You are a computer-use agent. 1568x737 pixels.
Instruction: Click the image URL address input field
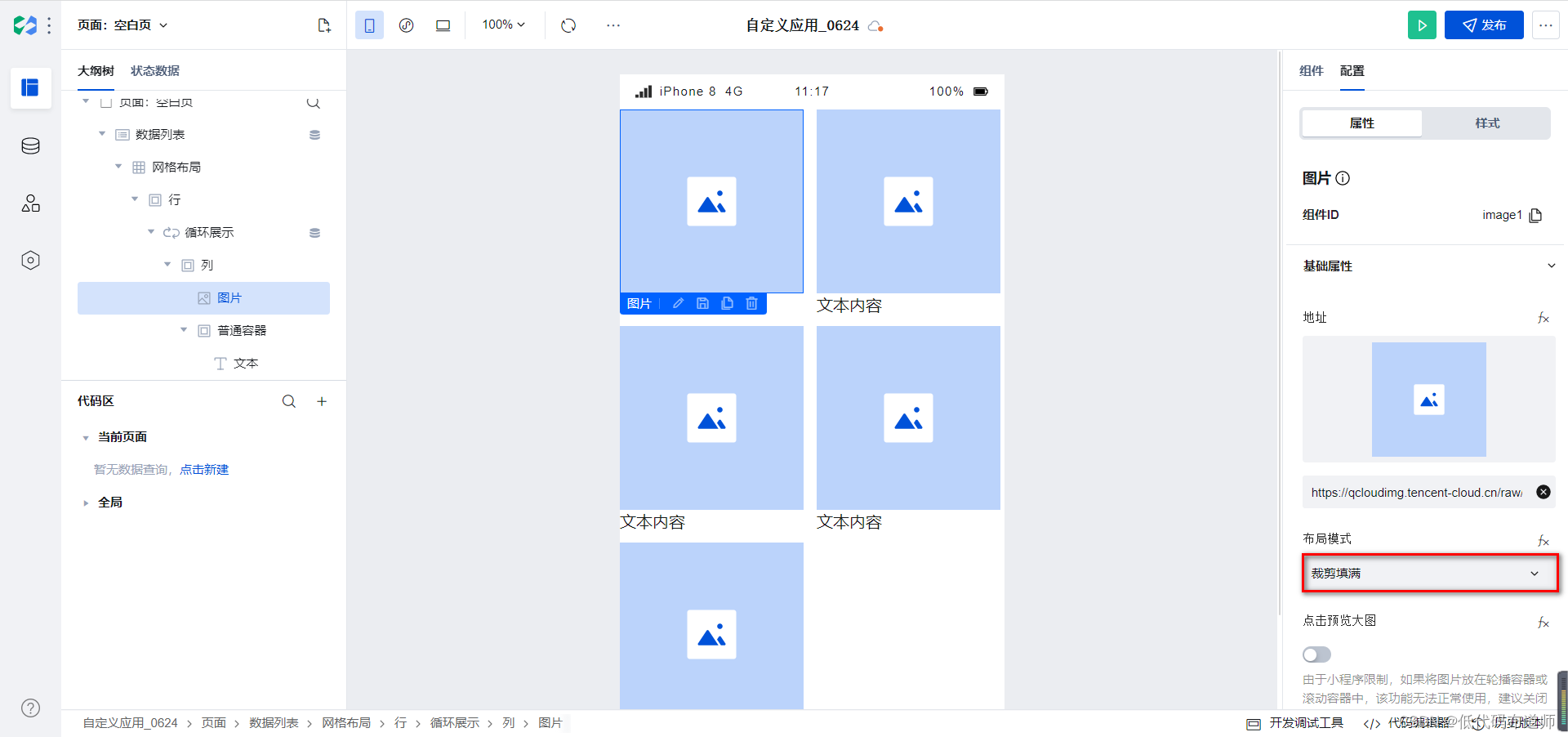1417,492
